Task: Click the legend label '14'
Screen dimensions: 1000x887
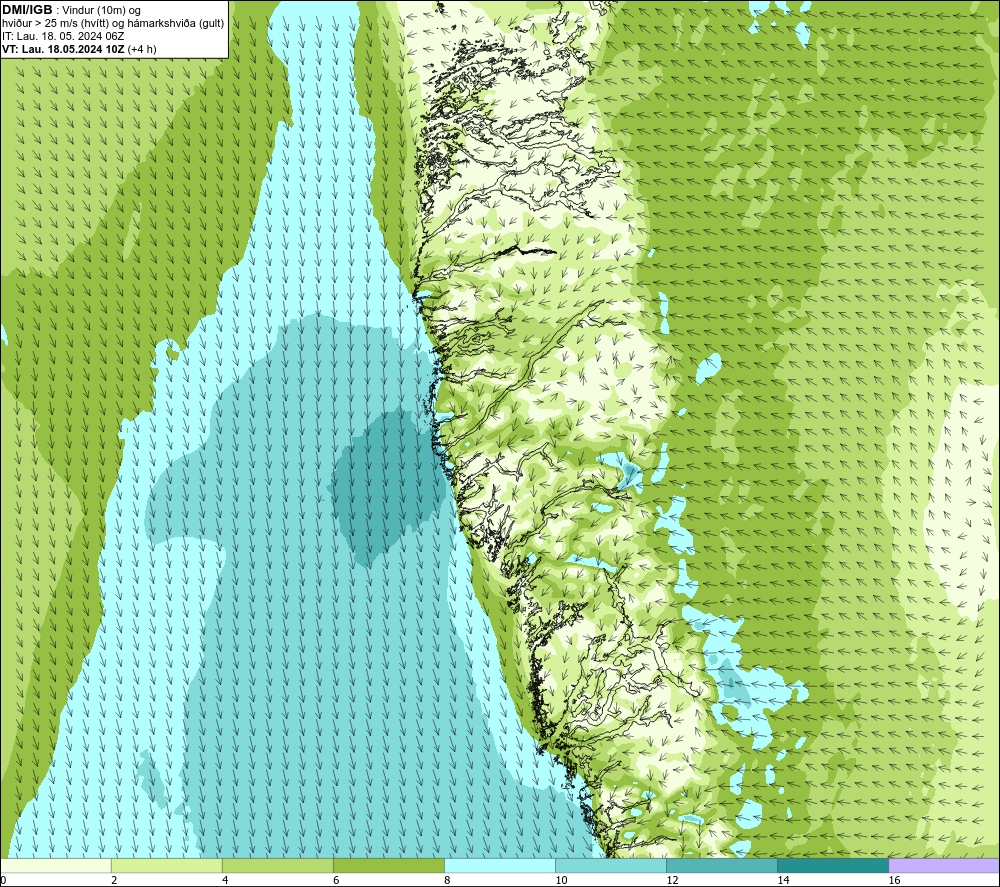Action: pyautogui.click(x=783, y=880)
